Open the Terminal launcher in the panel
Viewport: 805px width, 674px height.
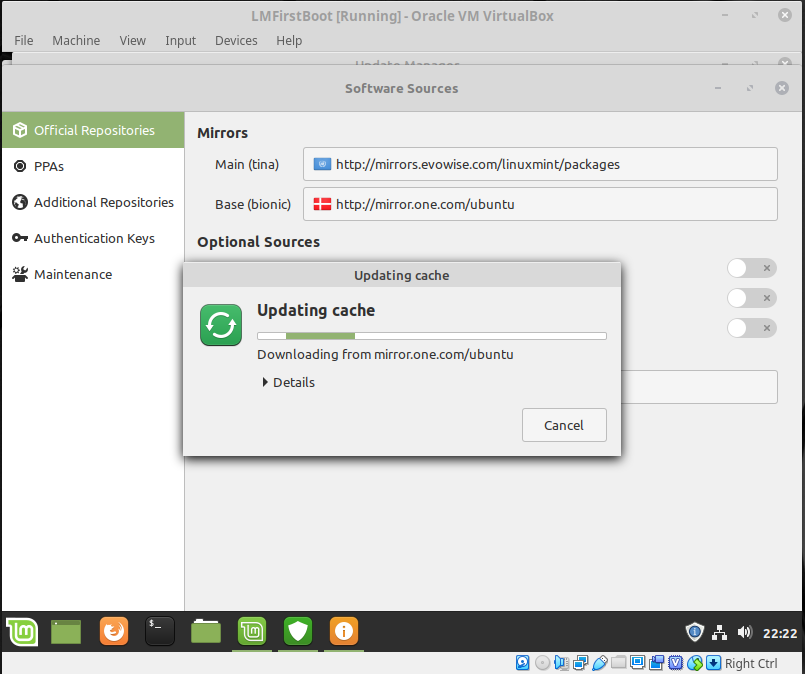tap(160, 631)
